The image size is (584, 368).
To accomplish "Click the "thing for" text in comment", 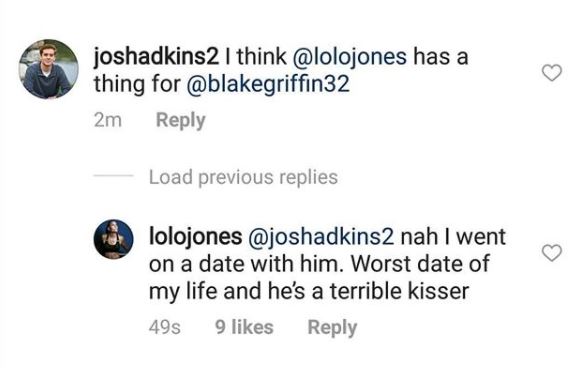I will [137, 84].
